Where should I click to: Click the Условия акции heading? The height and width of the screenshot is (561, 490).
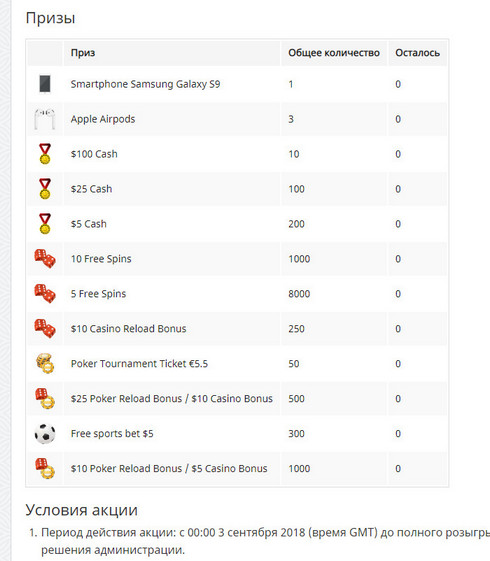82,510
